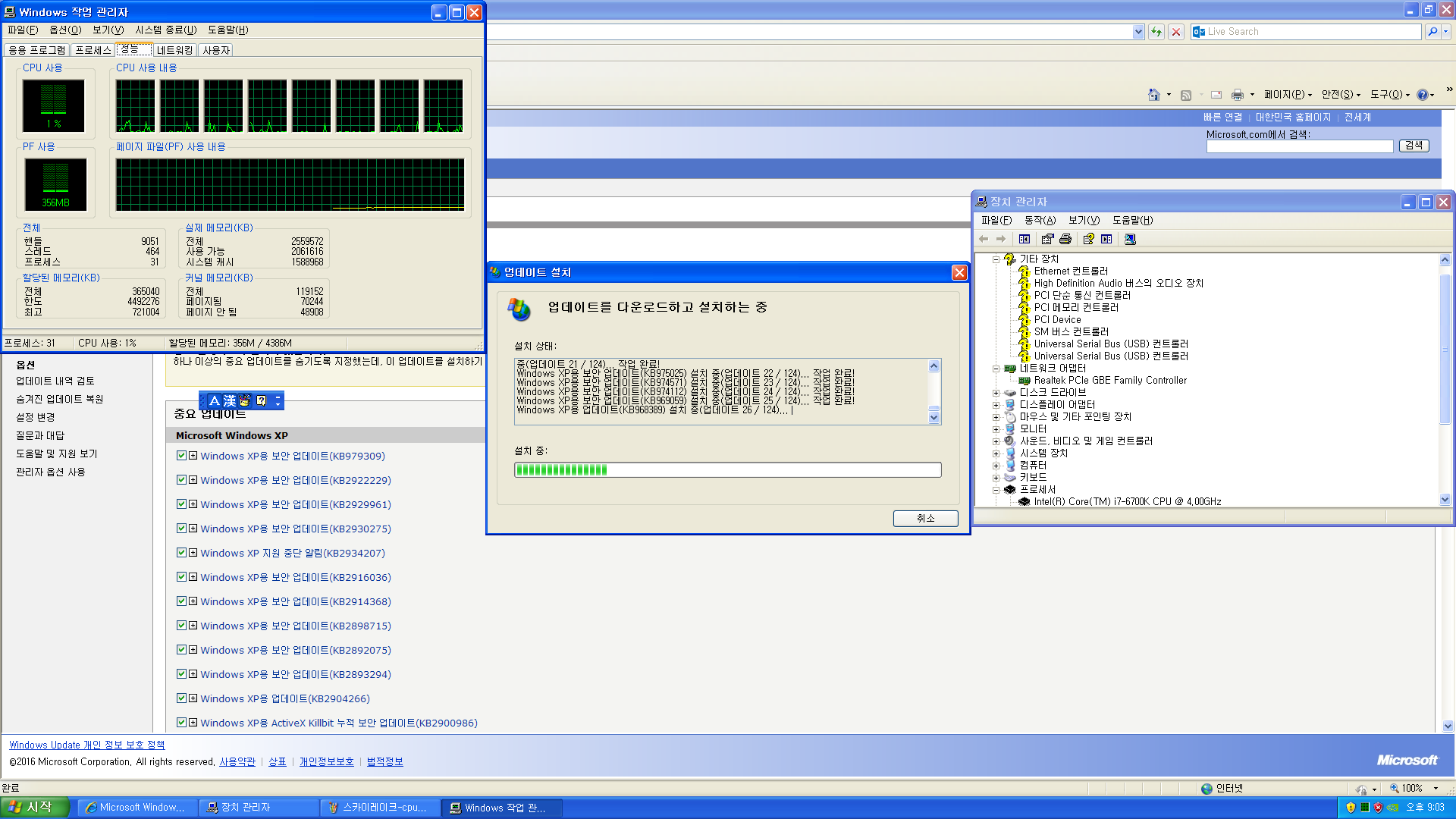Open the IE address bar dropdown arrow
The height and width of the screenshot is (819, 1456).
point(1138,32)
